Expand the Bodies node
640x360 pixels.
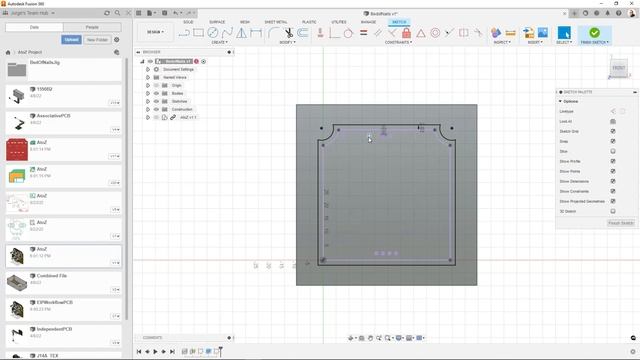click(x=148, y=93)
